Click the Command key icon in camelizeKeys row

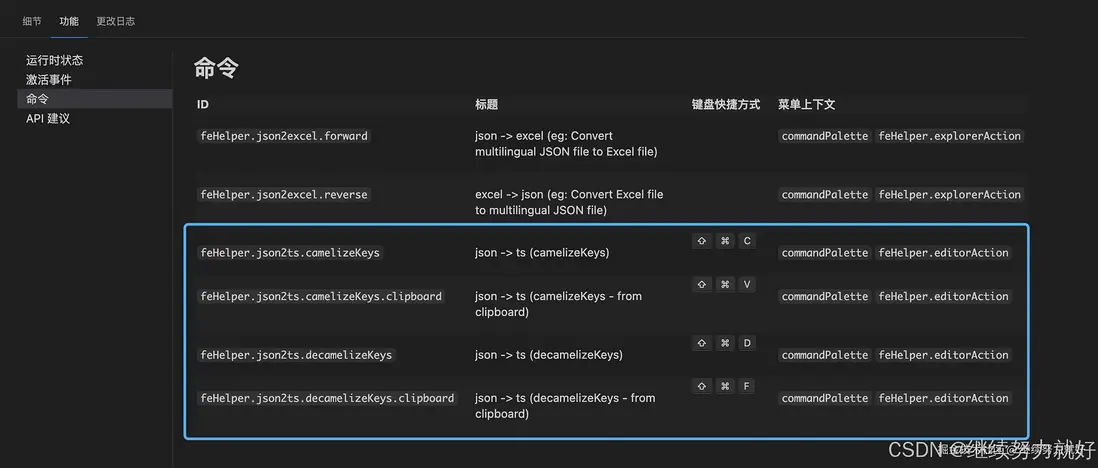[x=724, y=241]
